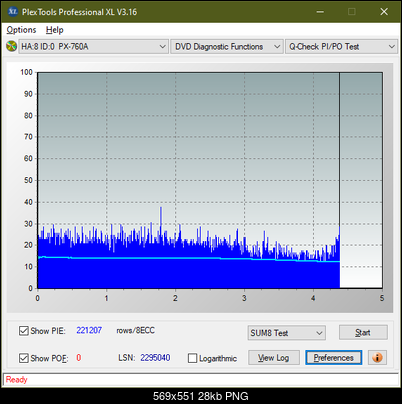
Task: Click the LSN value 2295040
Action: [x=155, y=358]
